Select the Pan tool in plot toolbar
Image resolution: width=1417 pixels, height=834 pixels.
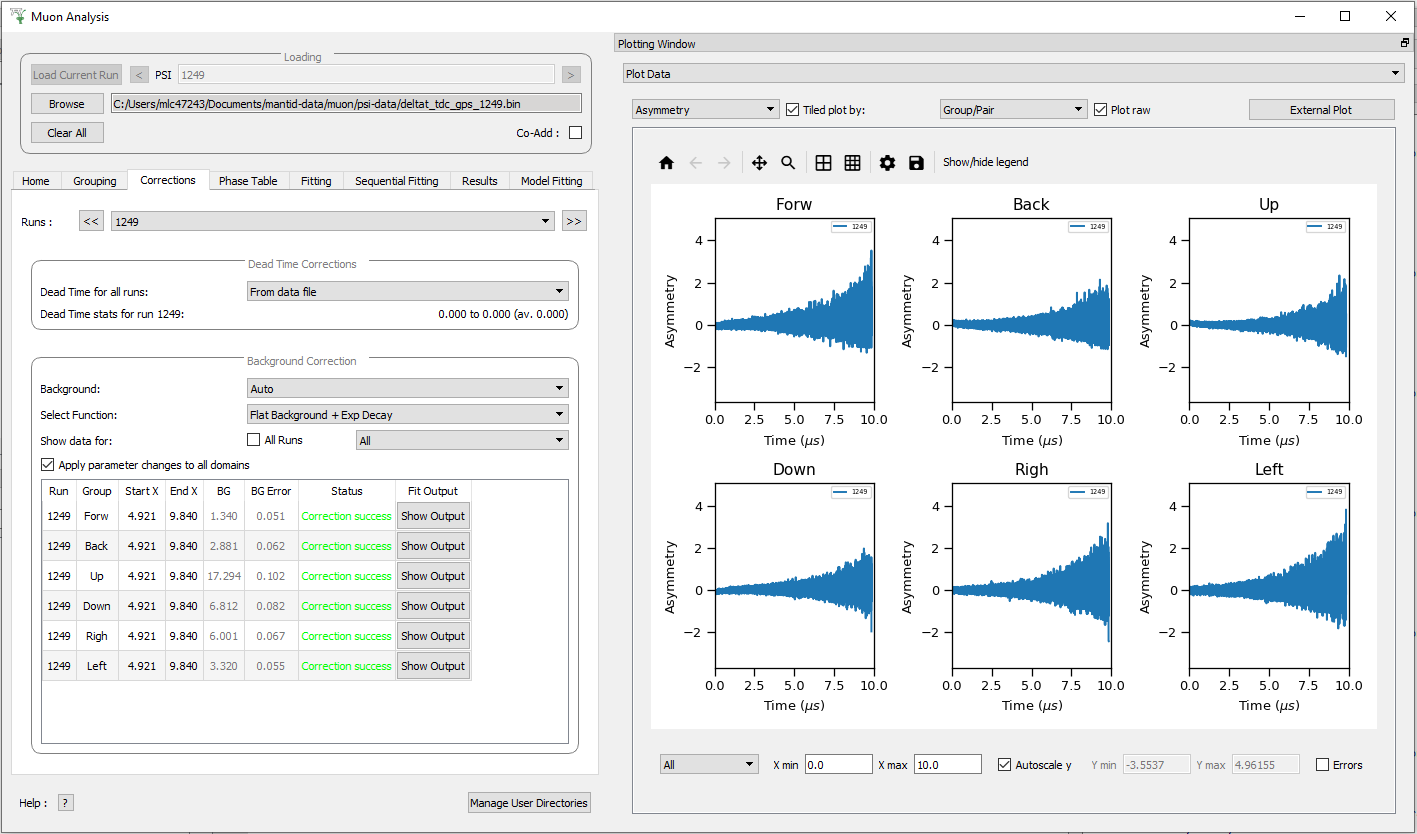(759, 163)
